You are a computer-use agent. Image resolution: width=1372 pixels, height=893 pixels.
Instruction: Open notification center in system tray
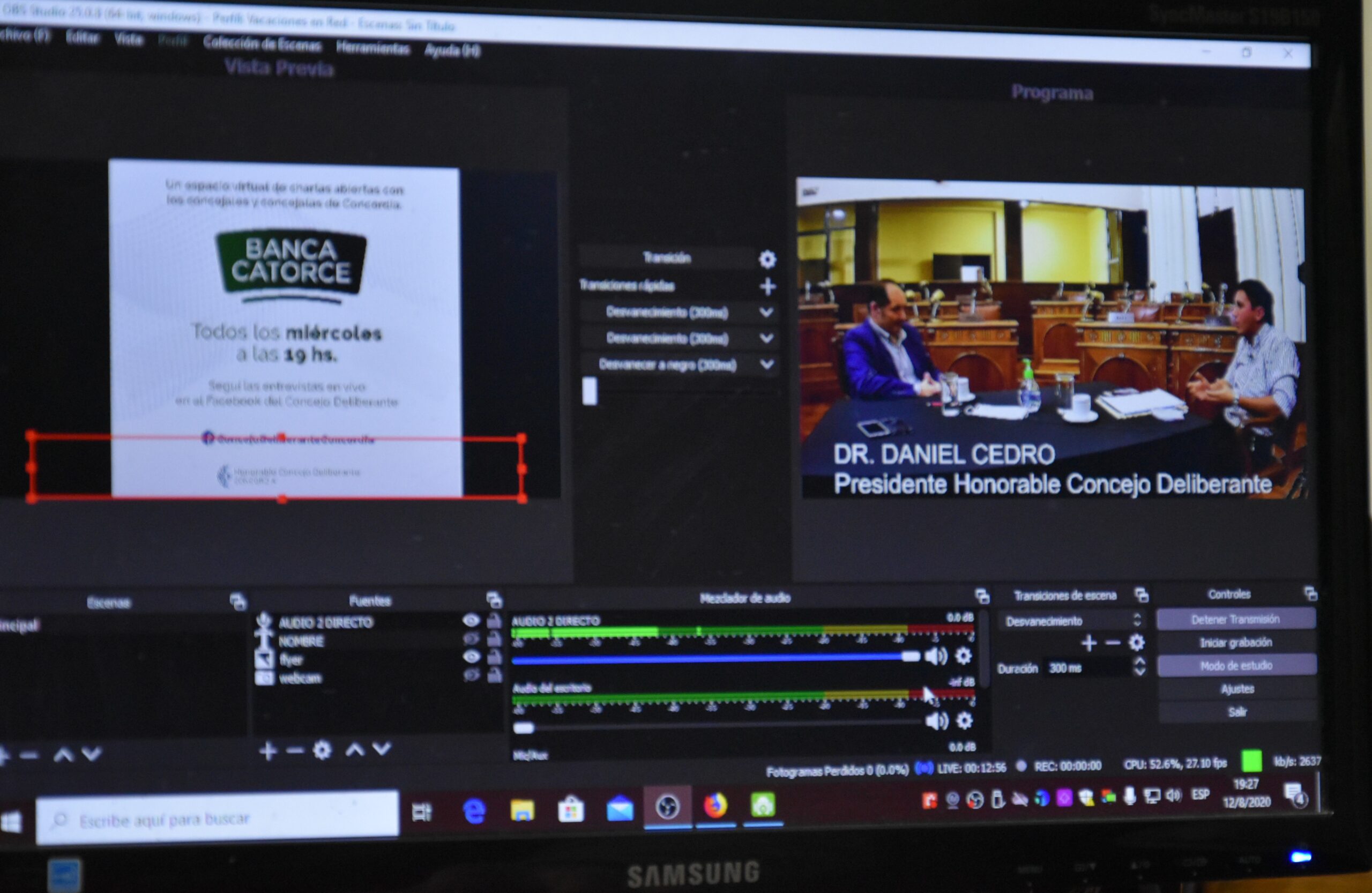coord(1295,795)
